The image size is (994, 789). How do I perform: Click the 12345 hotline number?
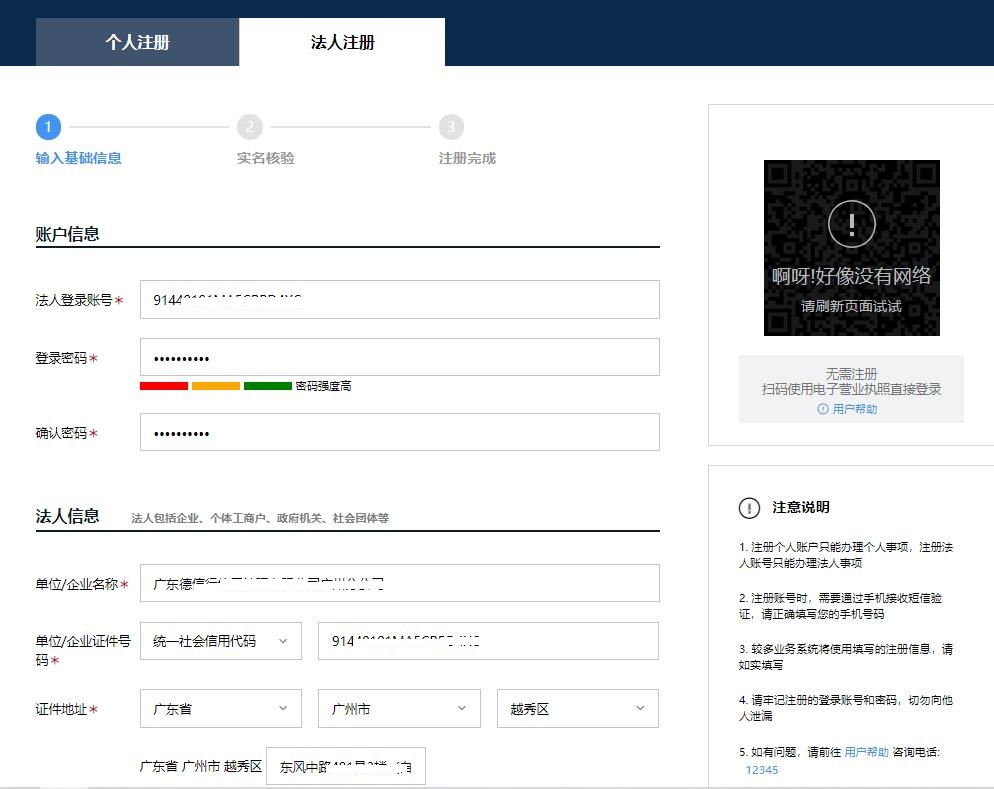pos(761,770)
